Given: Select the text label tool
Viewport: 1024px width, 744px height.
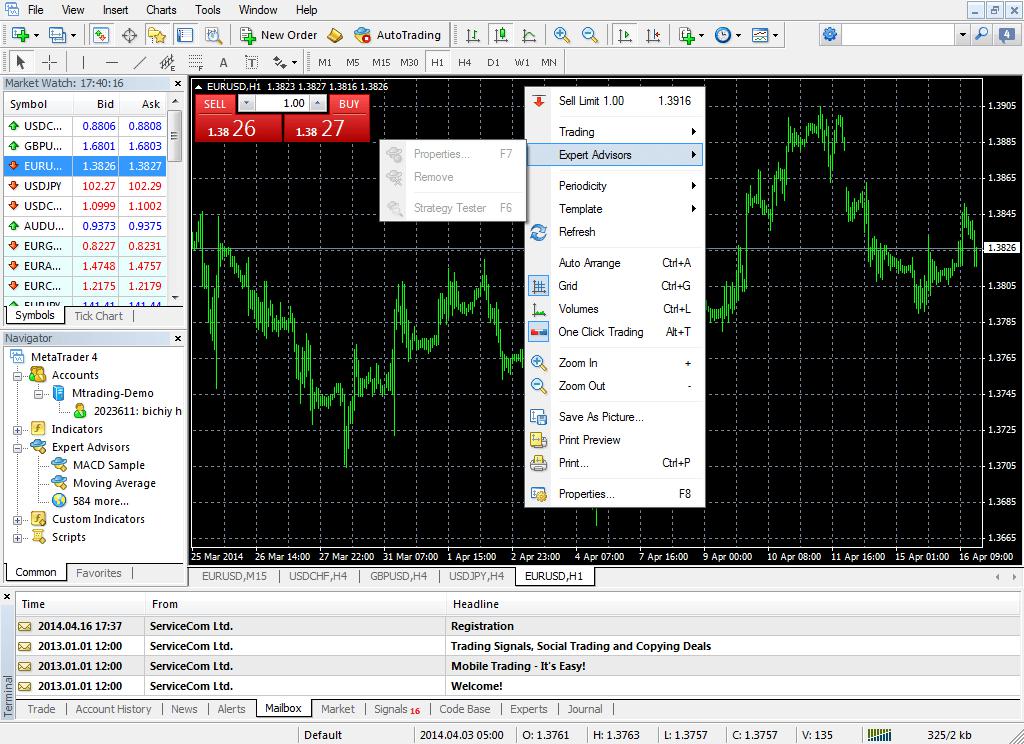Looking at the screenshot, I should pos(251,62).
